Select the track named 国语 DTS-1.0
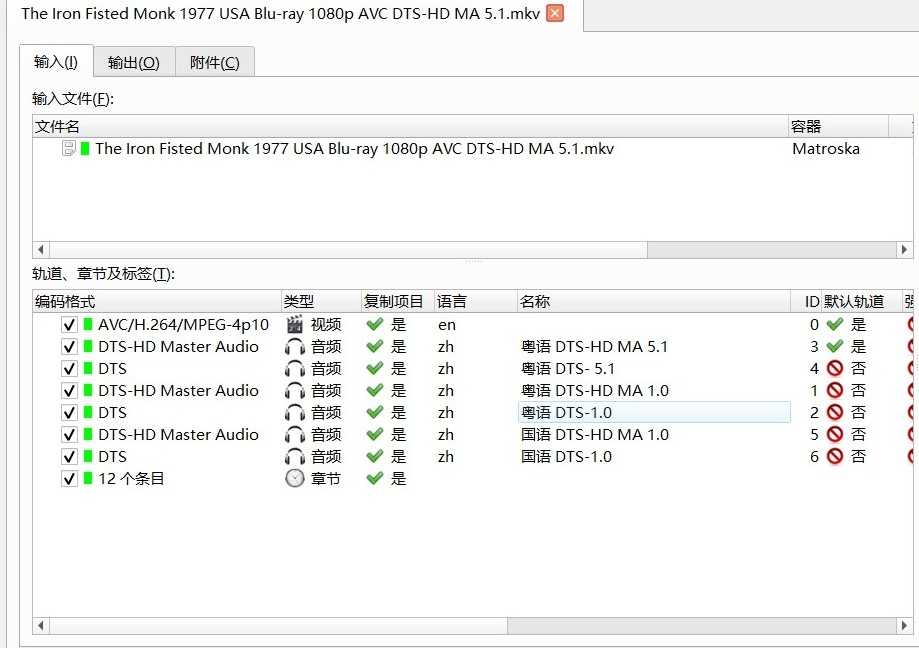919x648 pixels. [566, 456]
